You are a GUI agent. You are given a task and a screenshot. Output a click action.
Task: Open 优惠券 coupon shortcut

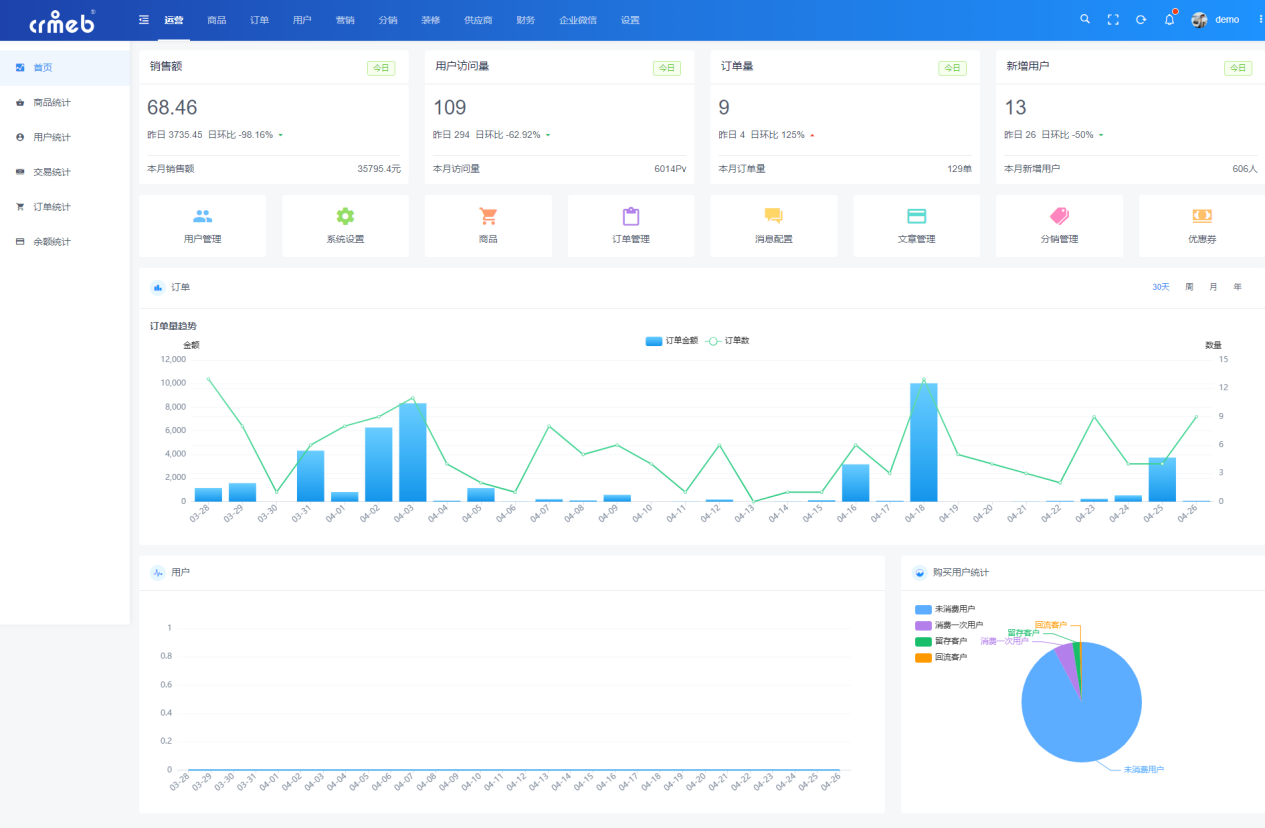(1202, 226)
